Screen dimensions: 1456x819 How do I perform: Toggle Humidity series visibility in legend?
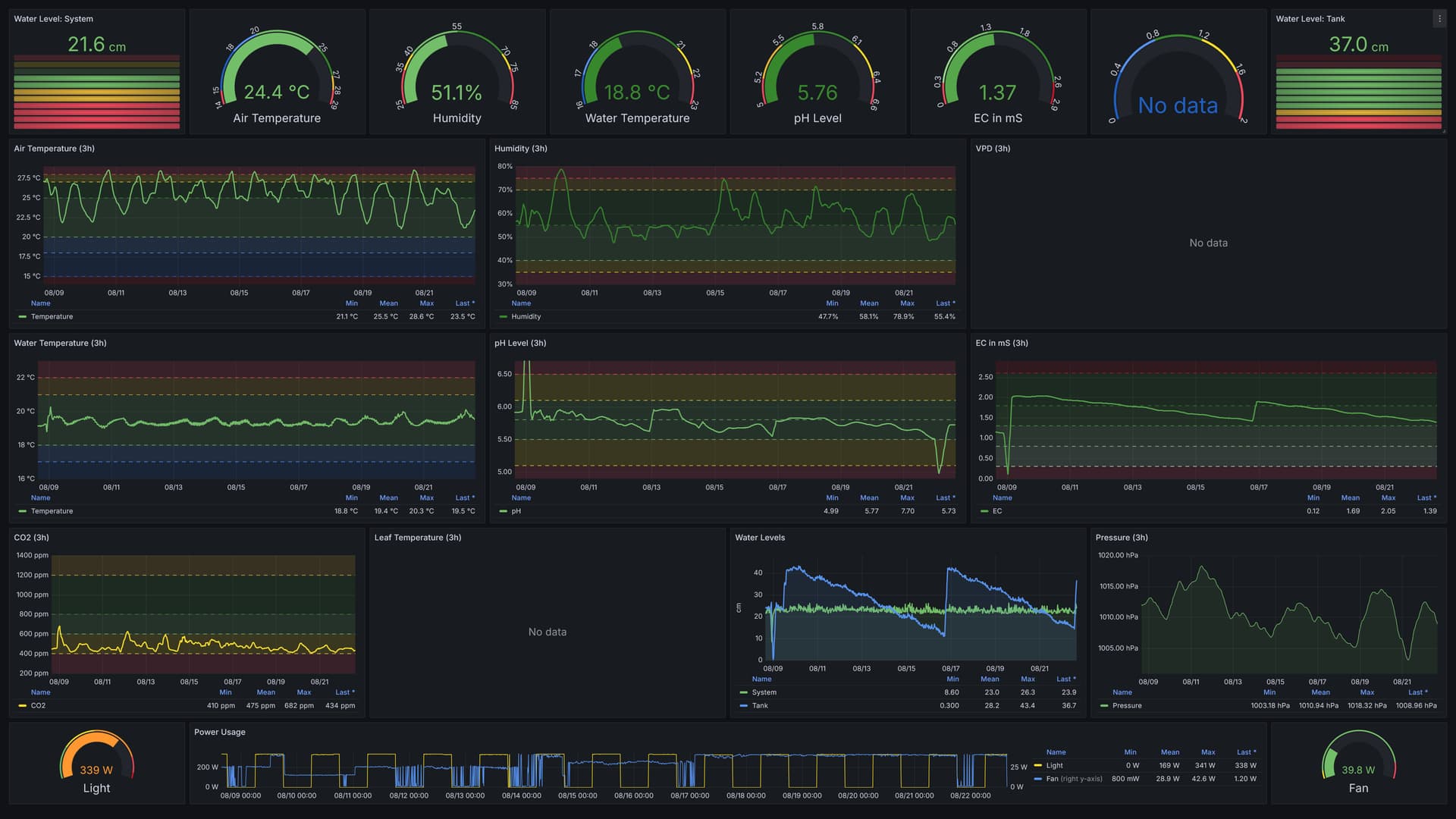[526, 317]
